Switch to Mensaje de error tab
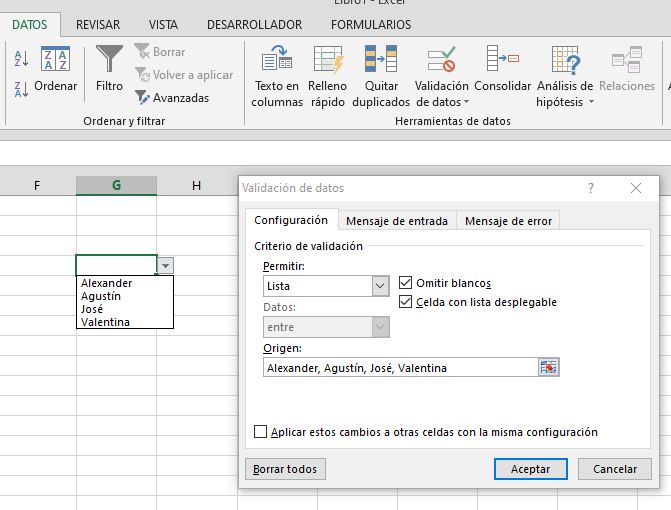This screenshot has width=671, height=510. point(508,221)
